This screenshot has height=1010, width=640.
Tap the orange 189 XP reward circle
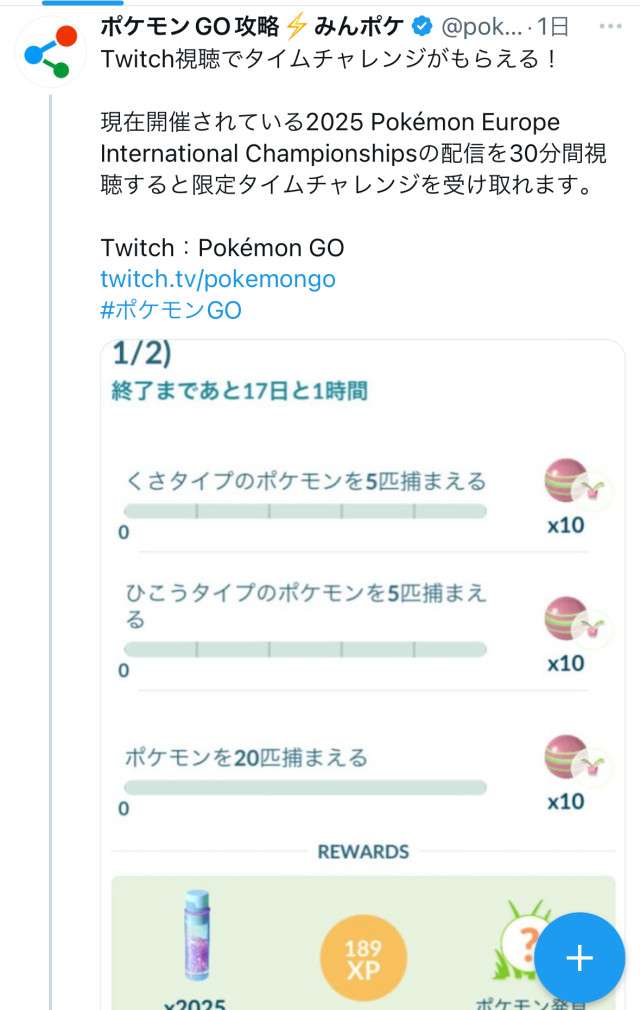coord(363,958)
